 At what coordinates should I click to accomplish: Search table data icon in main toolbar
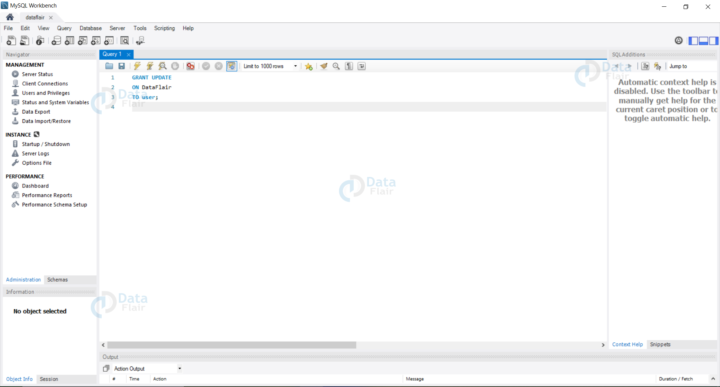tap(124, 41)
